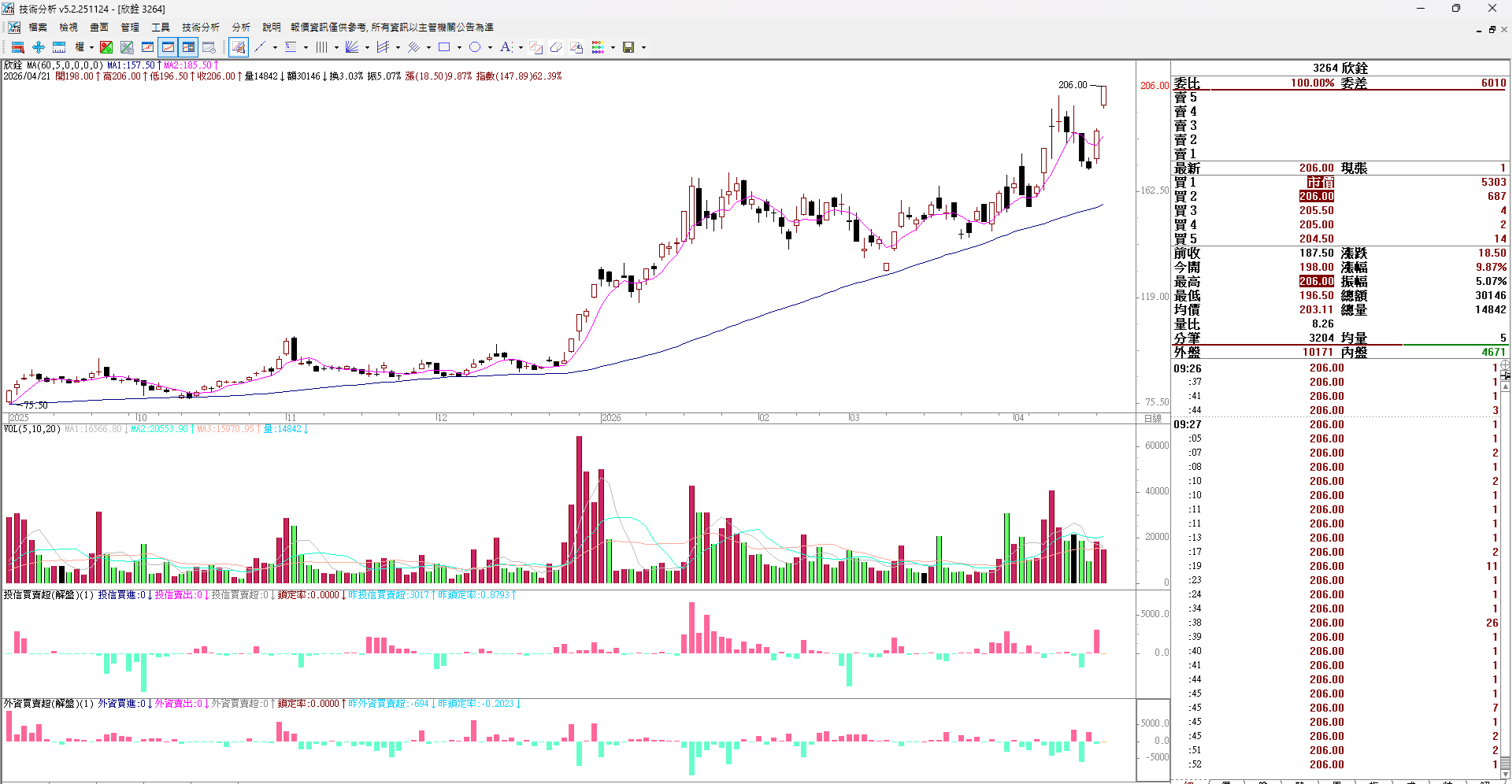The width and height of the screenshot is (1512, 784).
Task: Select the fan lines drawing tool
Action: 352,47
